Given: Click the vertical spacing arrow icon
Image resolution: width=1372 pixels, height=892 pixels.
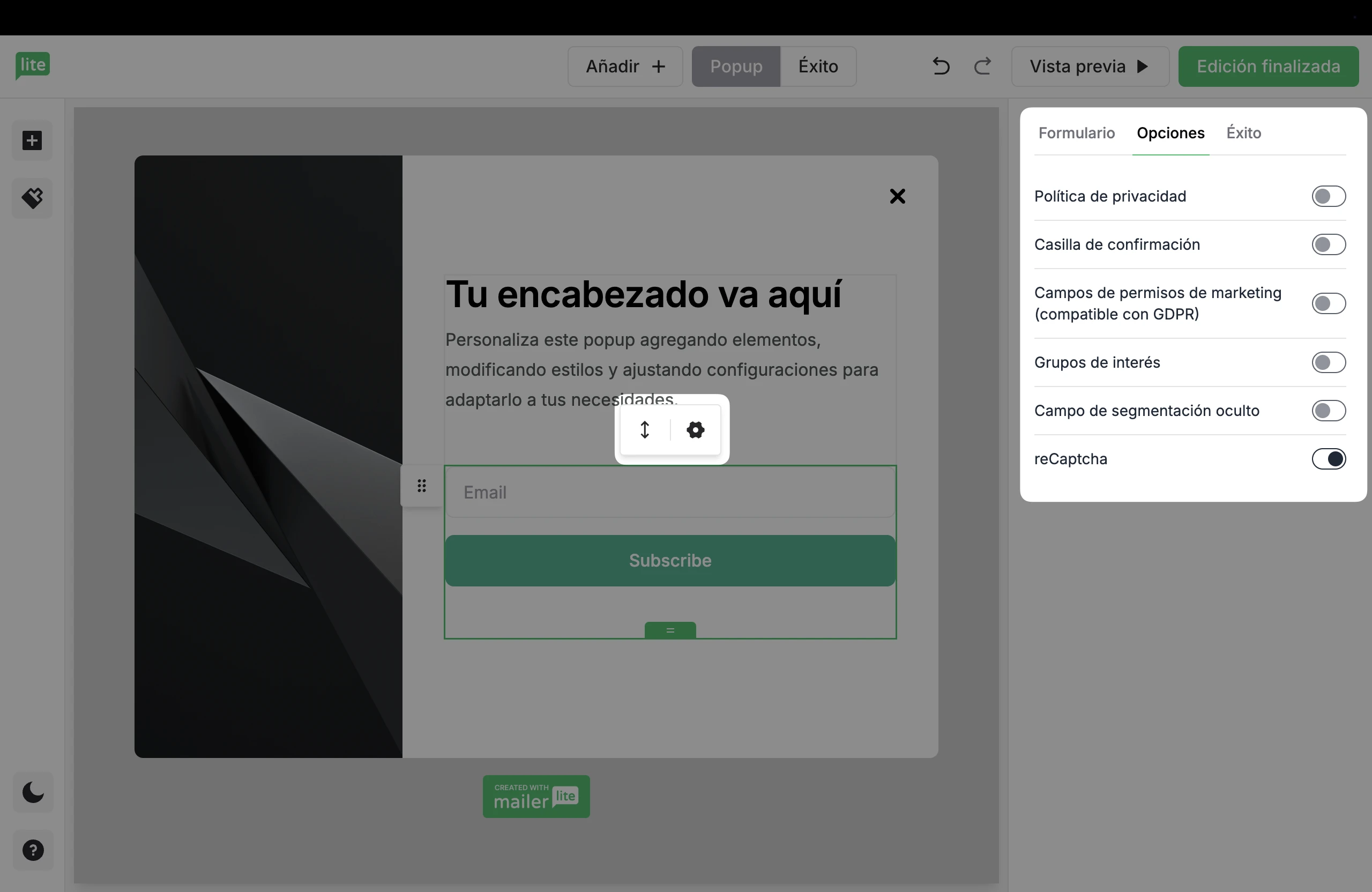Looking at the screenshot, I should [x=645, y=430].
